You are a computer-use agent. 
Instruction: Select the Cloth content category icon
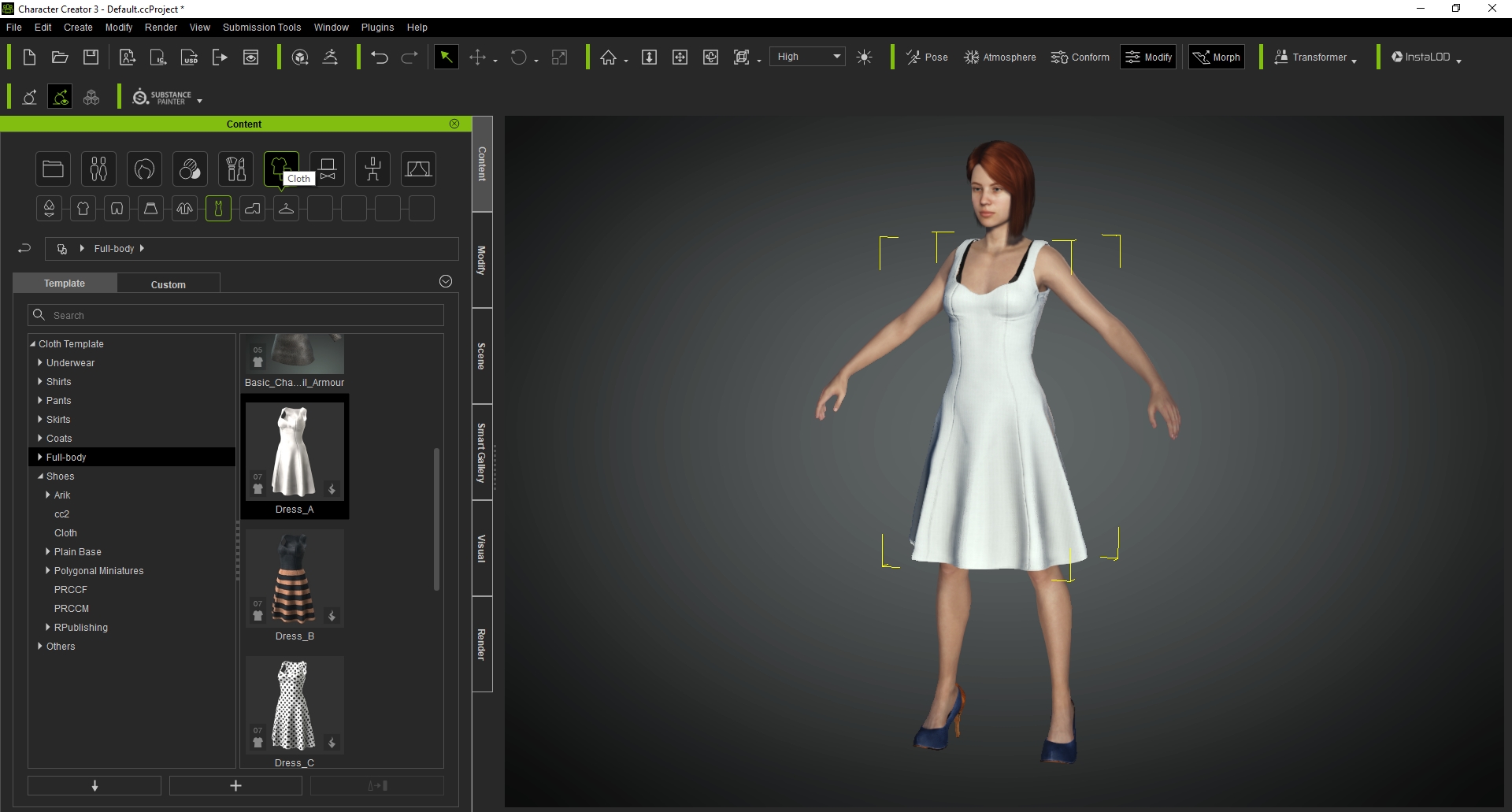click(281, 169)
